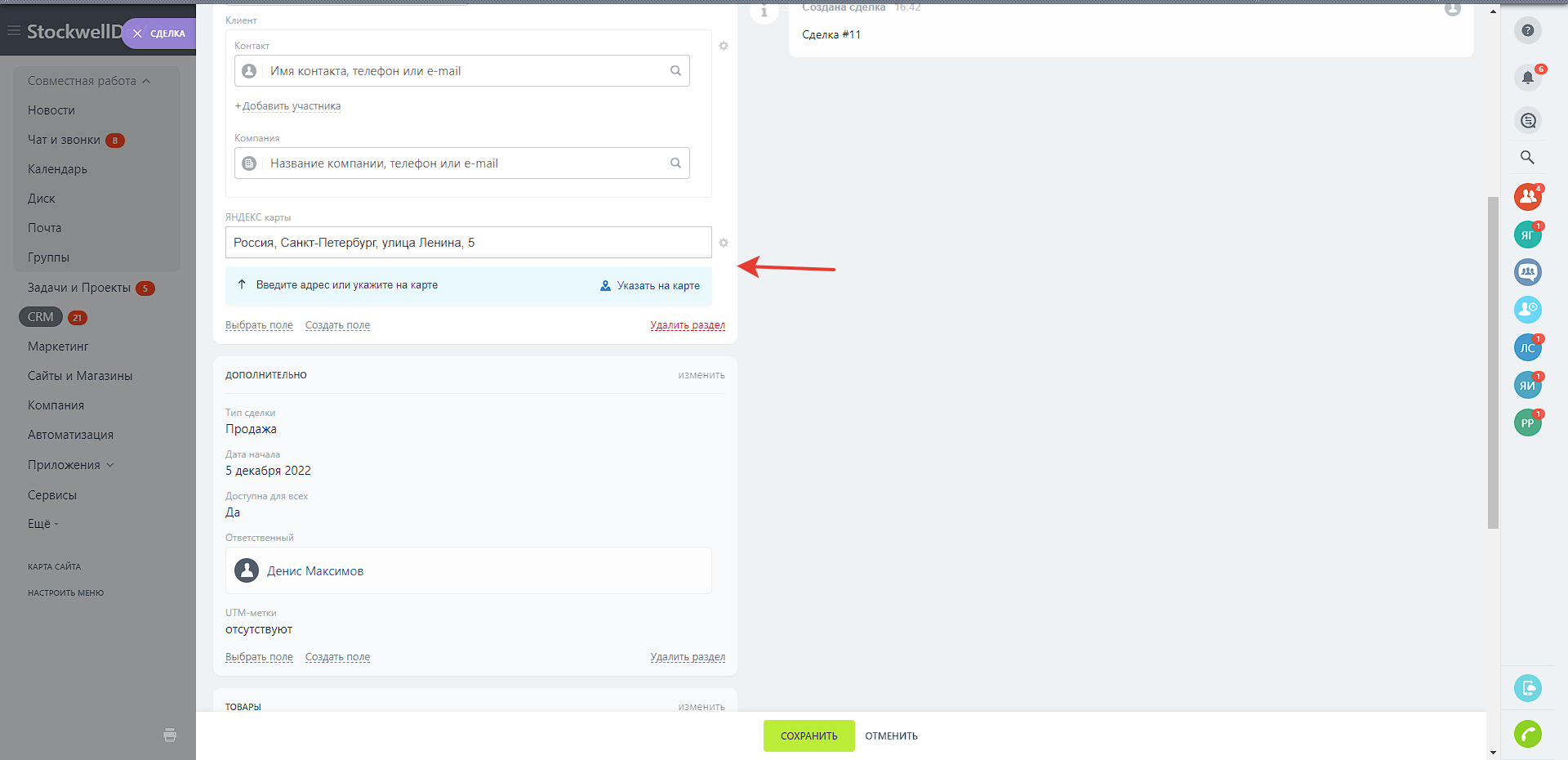Open the red group chat avatar
The image size is (1568, 760).
[x=1527, y=197]
